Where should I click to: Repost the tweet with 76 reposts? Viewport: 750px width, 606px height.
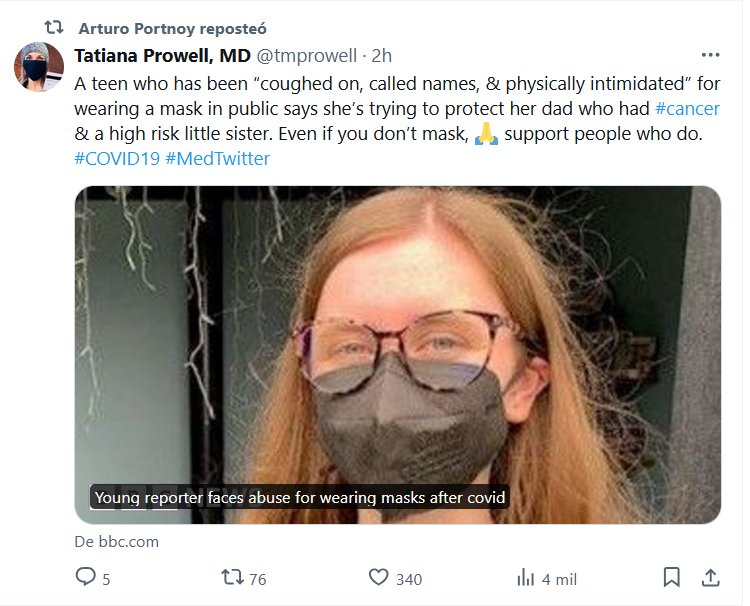tap(232, 578)
